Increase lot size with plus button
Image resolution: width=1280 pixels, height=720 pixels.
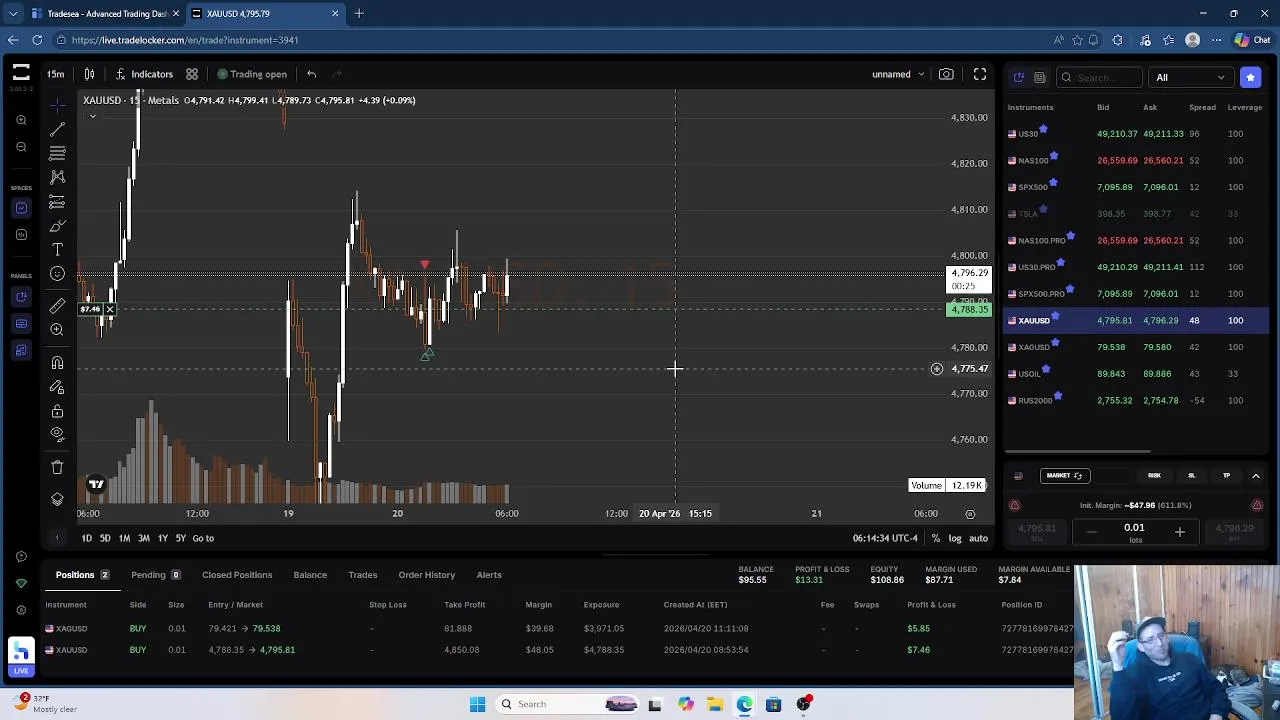point(1179,532)
